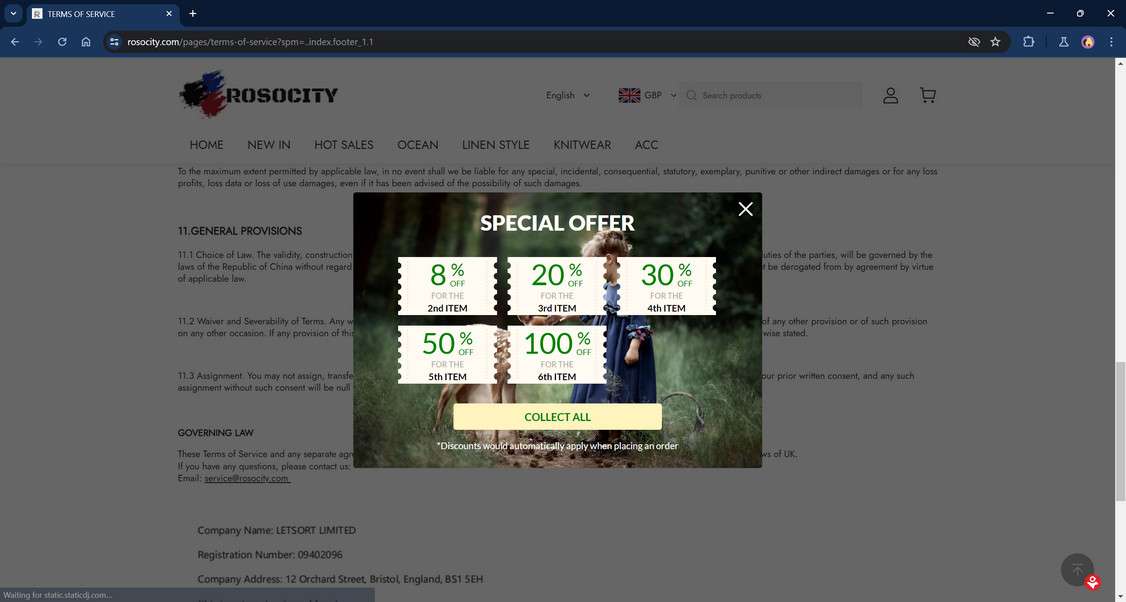Open the shopping cart
This screenshot has height=602, width=1126.
coord(927,95)
